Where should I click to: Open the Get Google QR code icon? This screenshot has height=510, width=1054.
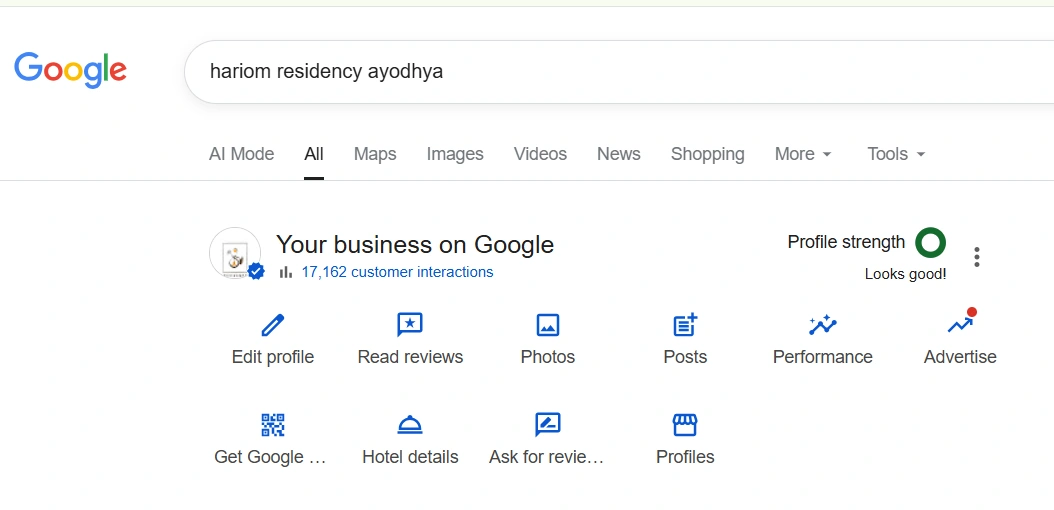(x=272, y=425)
